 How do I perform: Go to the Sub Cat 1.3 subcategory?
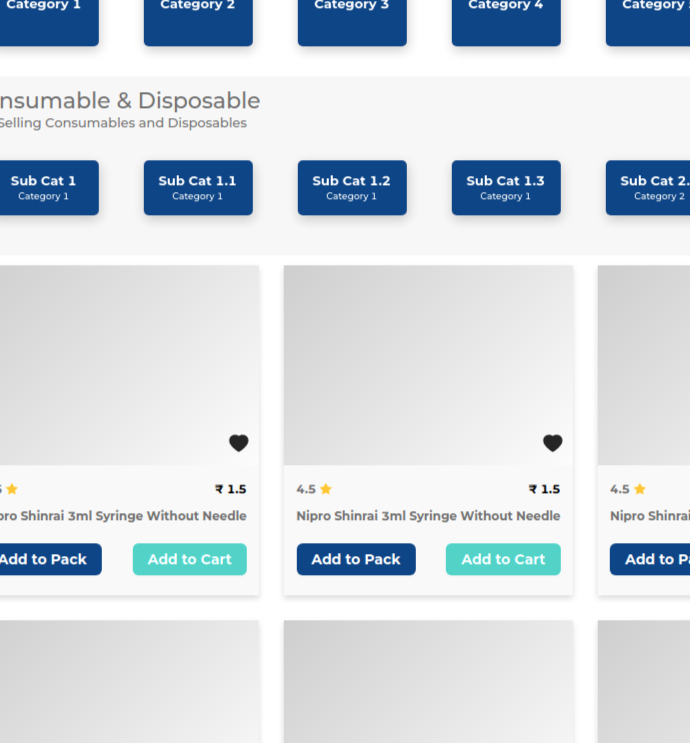[x=506, y=187]
